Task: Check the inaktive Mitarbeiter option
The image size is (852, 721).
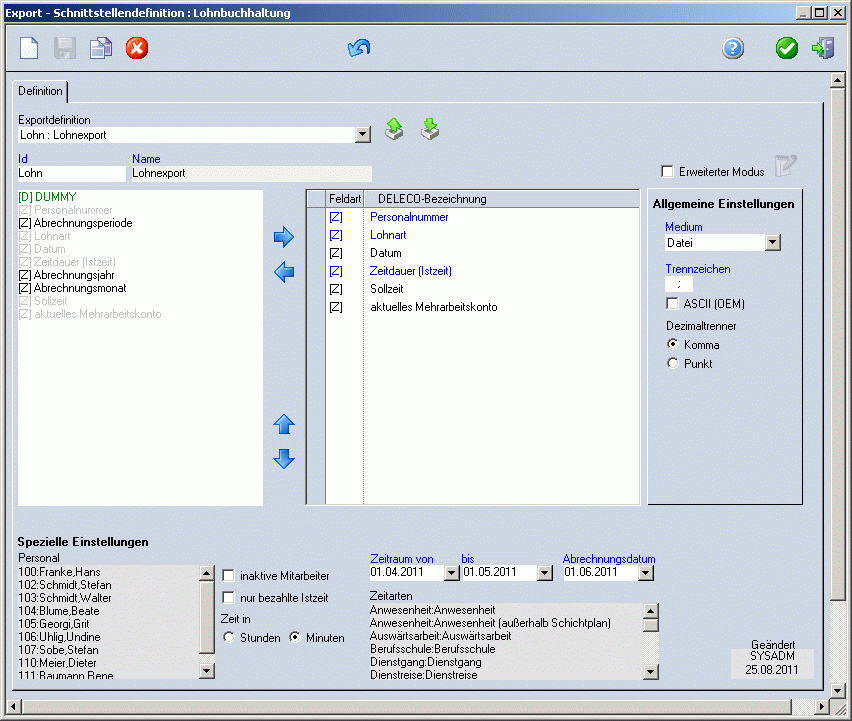Action: [x=228, y=576]
